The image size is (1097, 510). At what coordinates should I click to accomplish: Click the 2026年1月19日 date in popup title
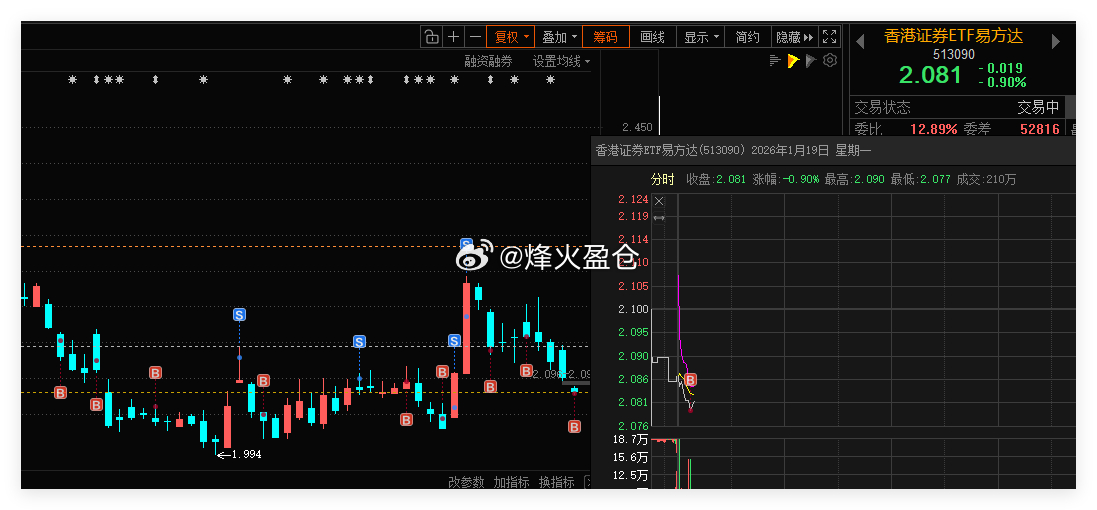[x=791, y=150]
